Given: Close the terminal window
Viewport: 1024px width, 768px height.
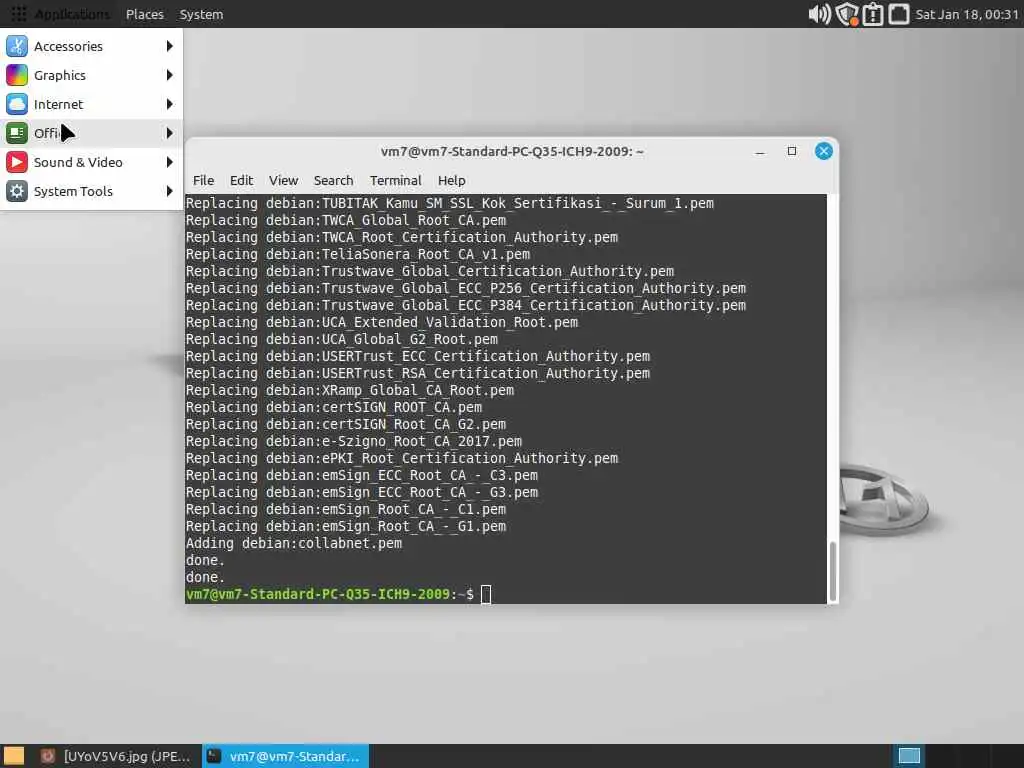Looking at the screenshot, I should [x=824, y=152].
